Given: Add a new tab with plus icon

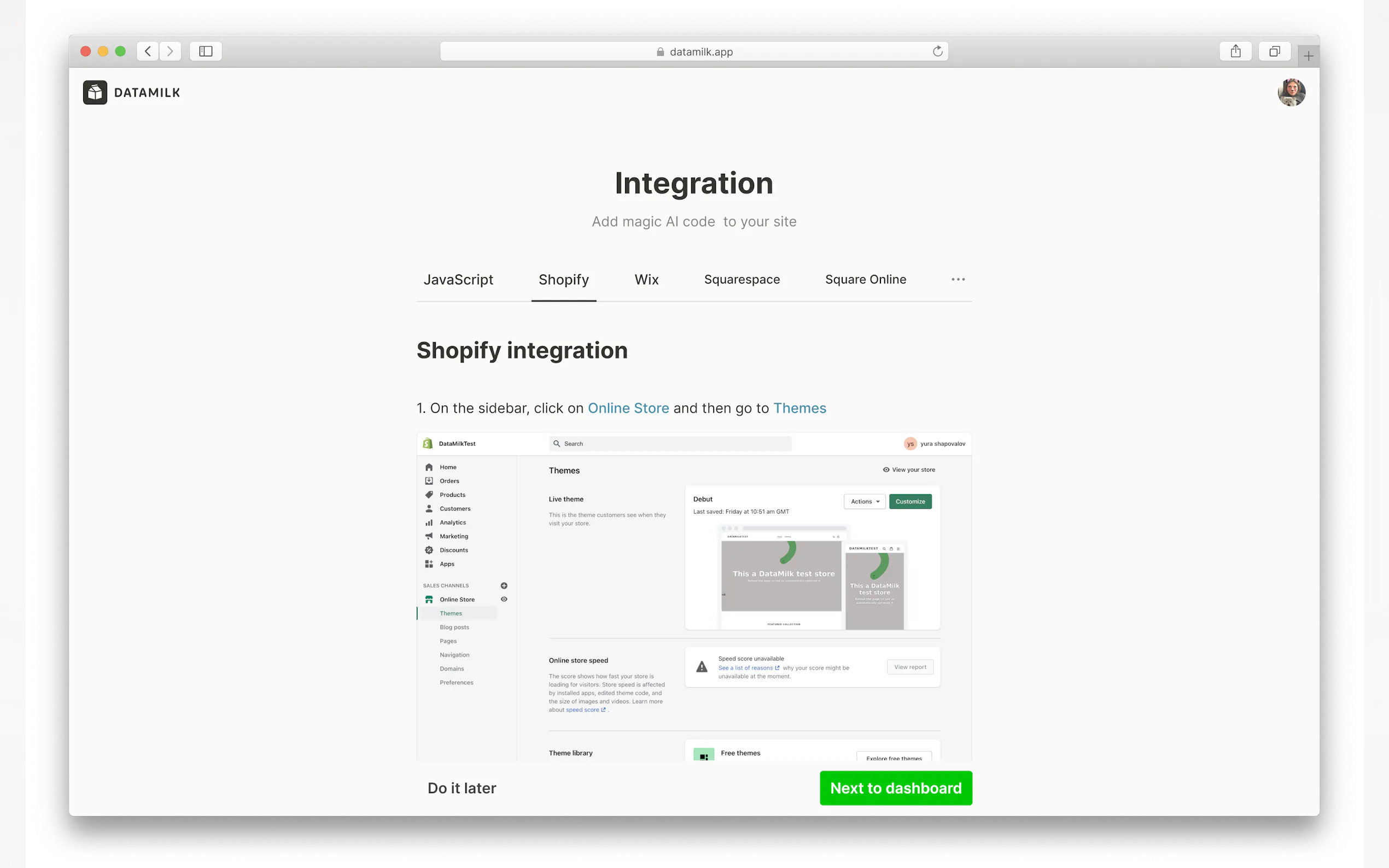Looking at the screenshot, I should (x=1308, y=56).
